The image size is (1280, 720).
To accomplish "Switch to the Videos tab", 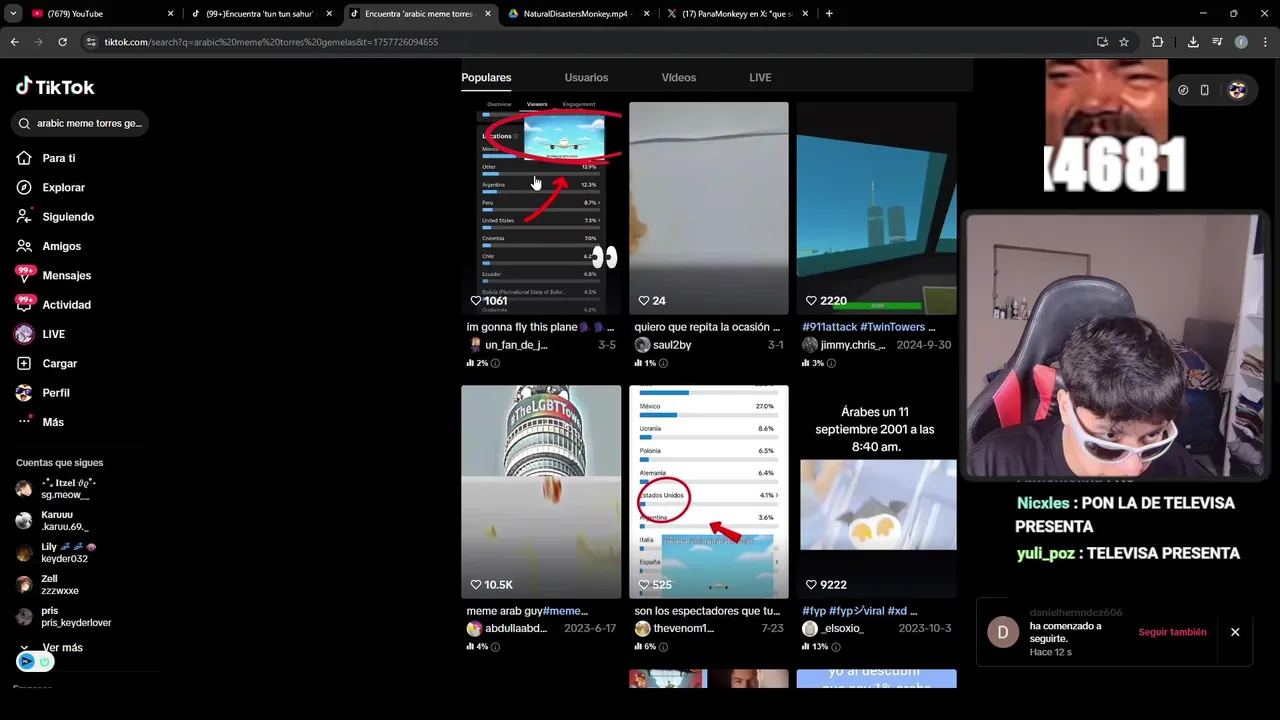I will 679,77.
